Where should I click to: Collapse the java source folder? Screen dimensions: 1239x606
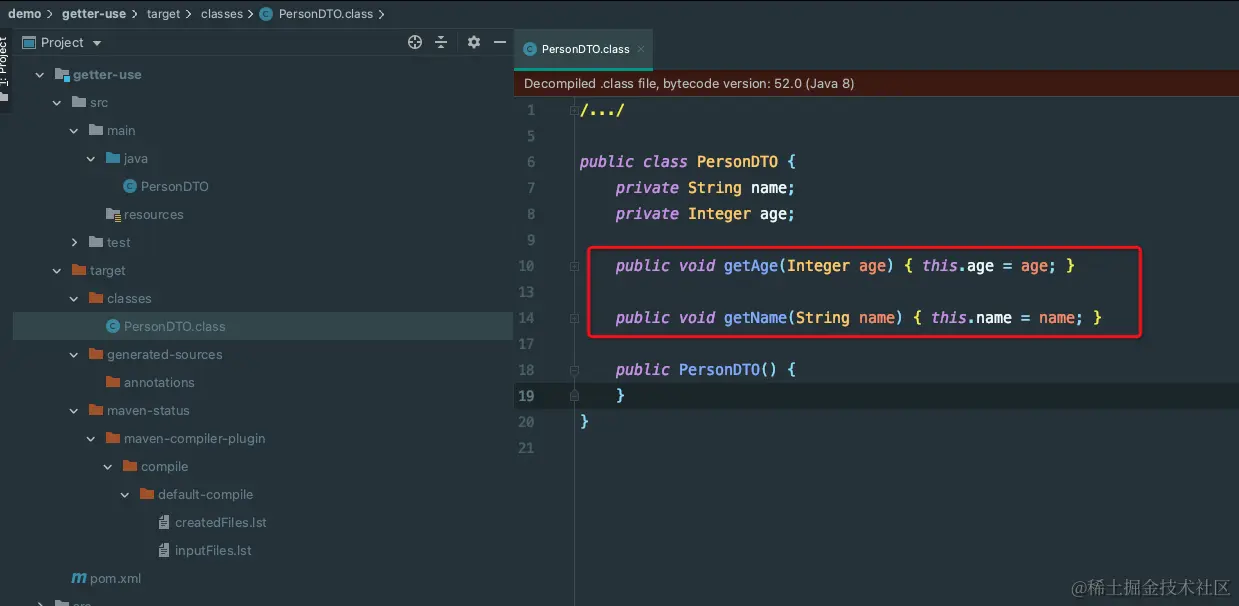coord(91,159)
